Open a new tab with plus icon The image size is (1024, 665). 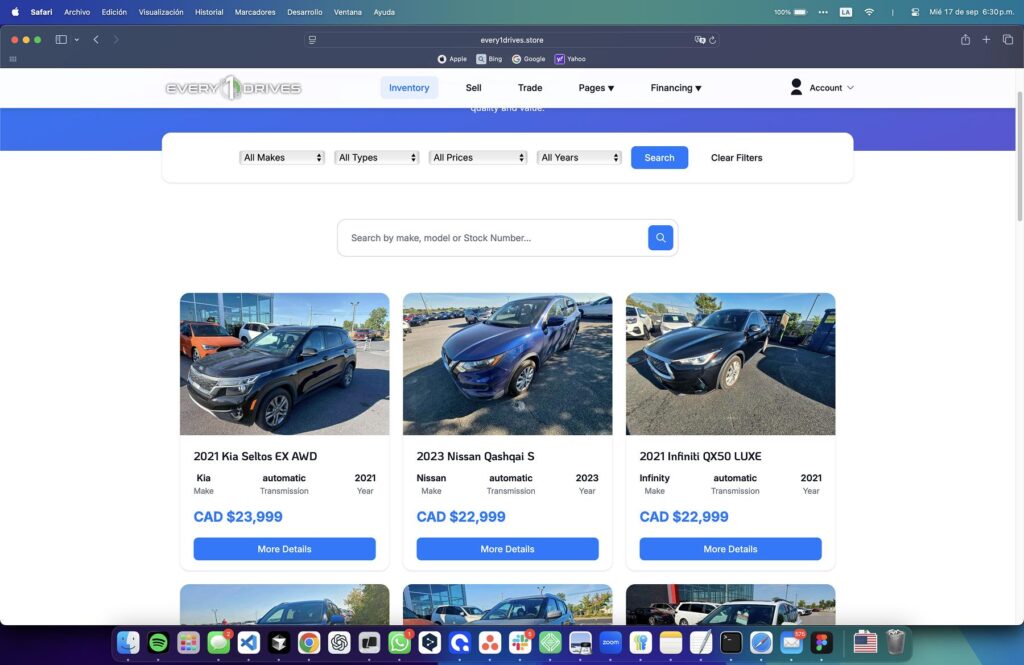(x=986, y=40)
